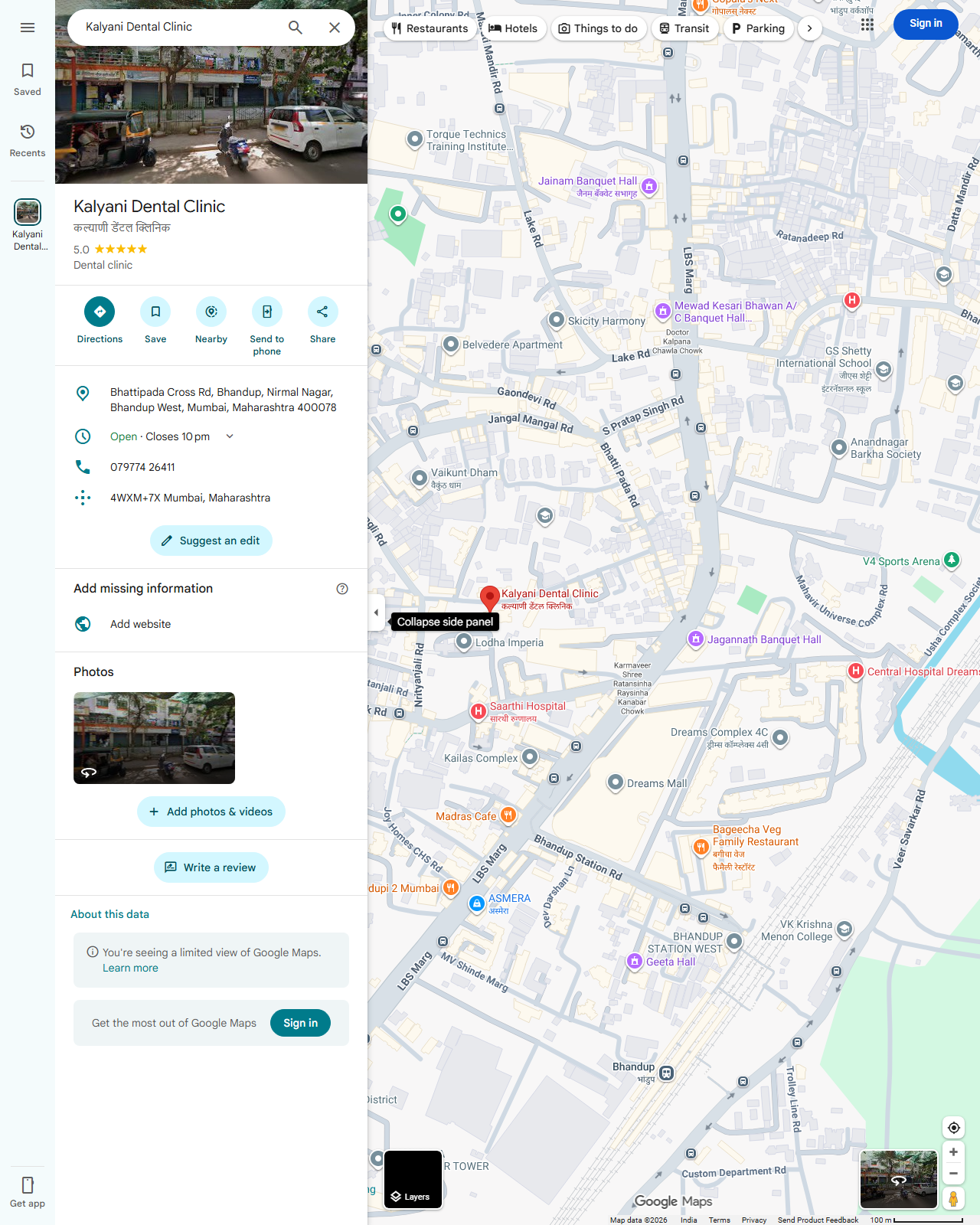Click Bhandup railway station icon

pyautogui.click(x=667, y=1073)
